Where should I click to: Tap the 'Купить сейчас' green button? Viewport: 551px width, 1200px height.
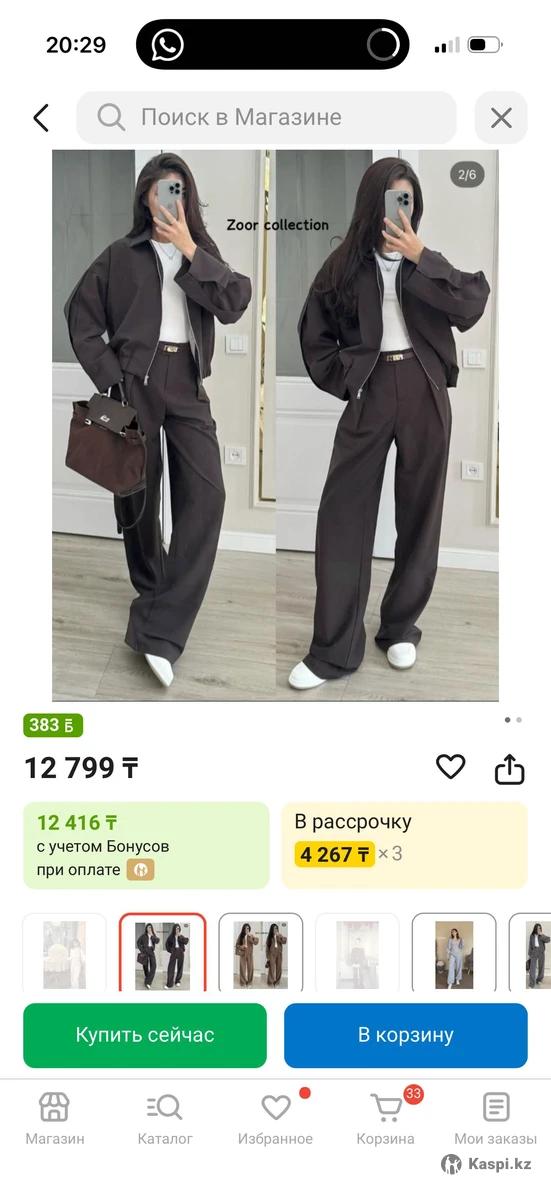[145, 1035]
